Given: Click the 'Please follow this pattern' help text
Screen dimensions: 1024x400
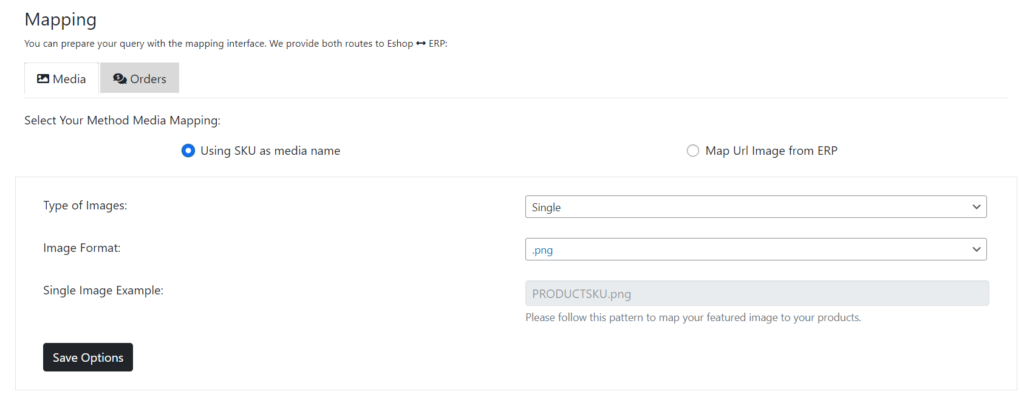Looking at the screenshot, I should point(693,318).
